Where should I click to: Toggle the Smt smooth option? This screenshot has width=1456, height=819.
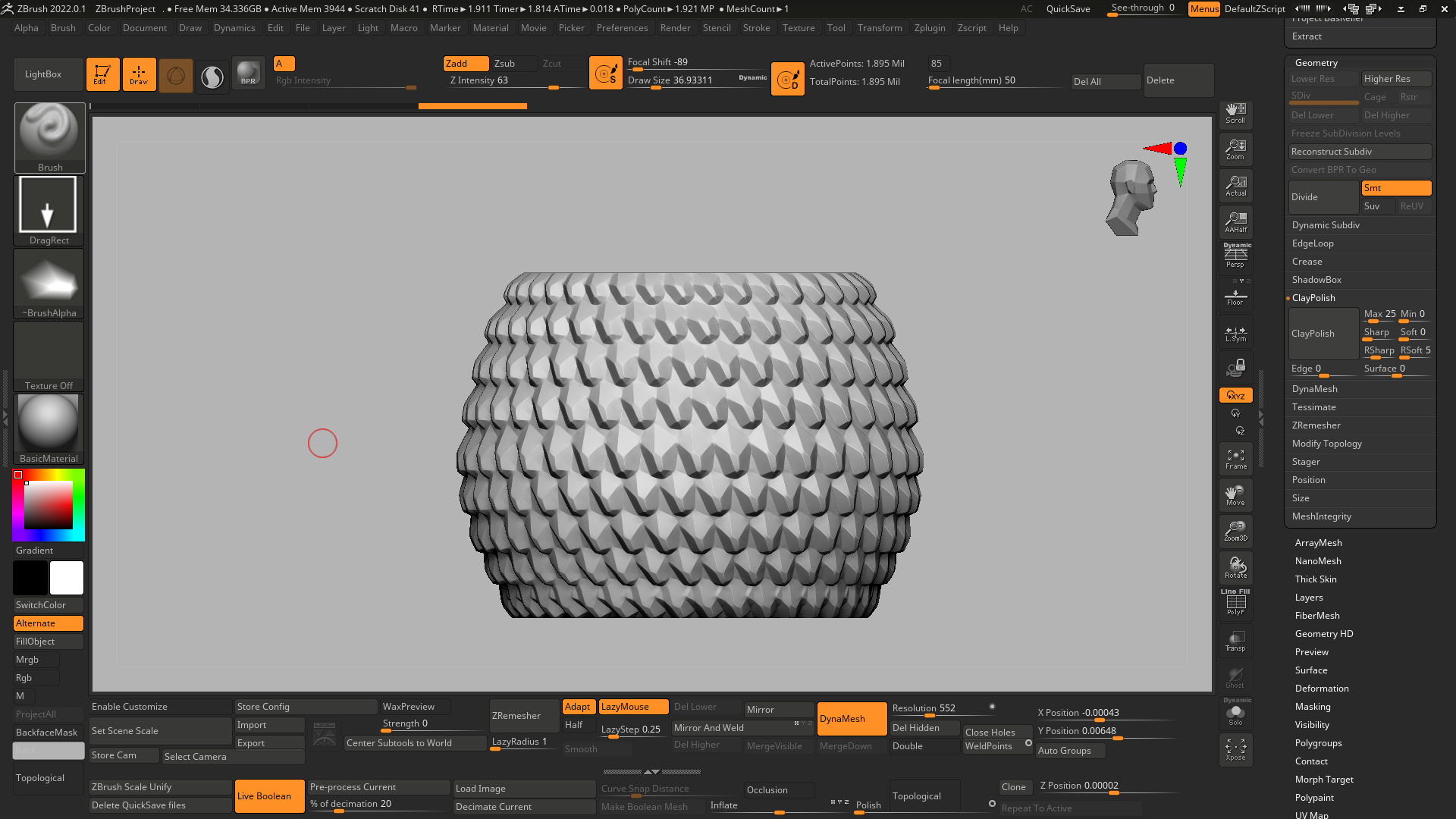pos(1396,188)
